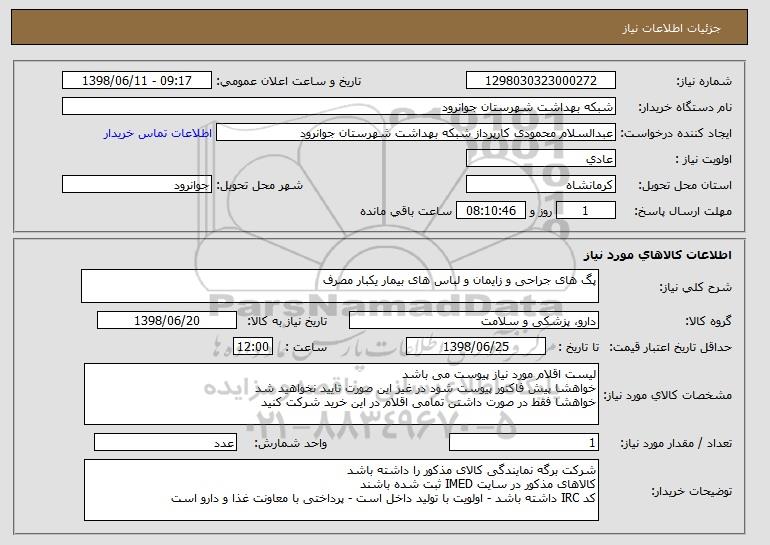The image size is (770, 545).
Task: Select the announcement date field 1398/06/11 - 09:17
Action: click(137, 81)
